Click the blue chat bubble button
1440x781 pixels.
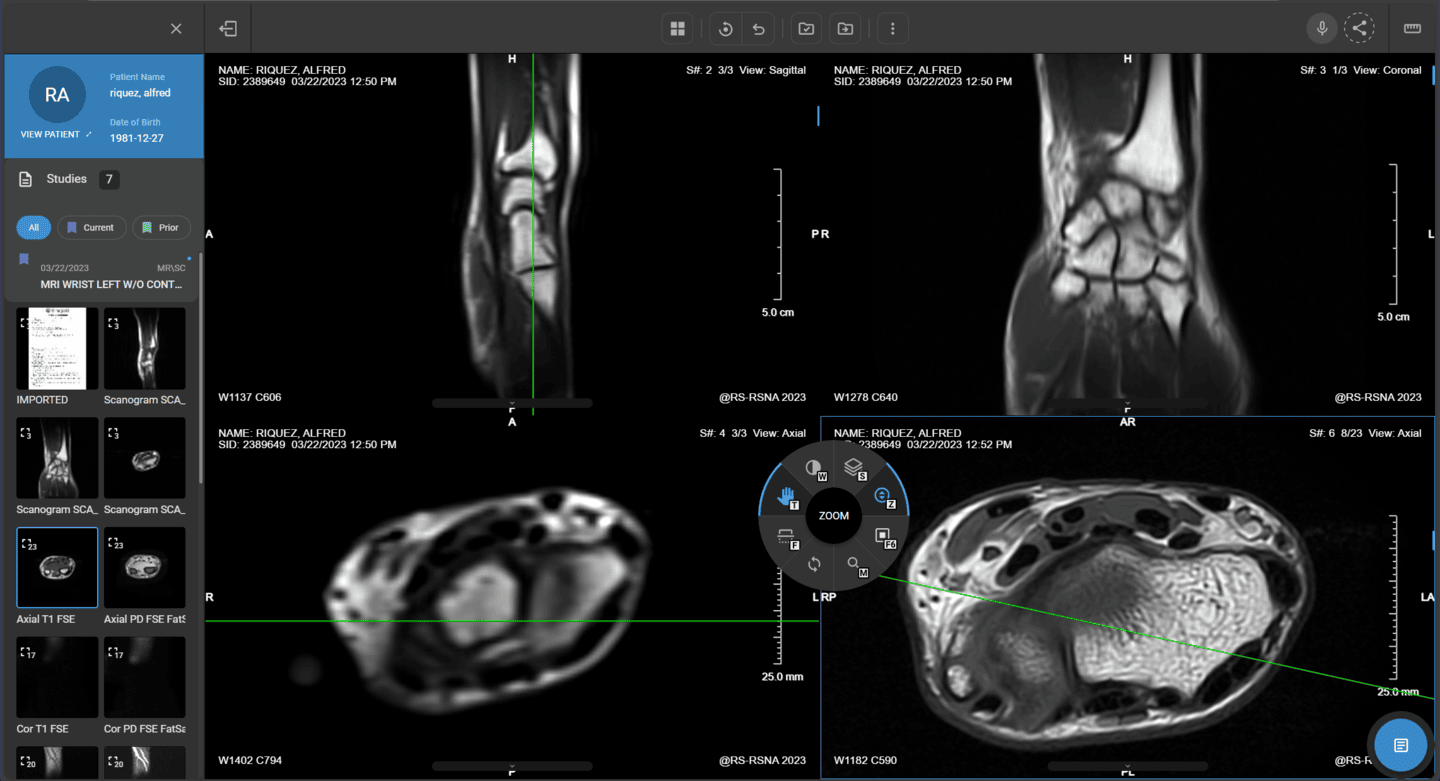click(x=1399, y=744)
